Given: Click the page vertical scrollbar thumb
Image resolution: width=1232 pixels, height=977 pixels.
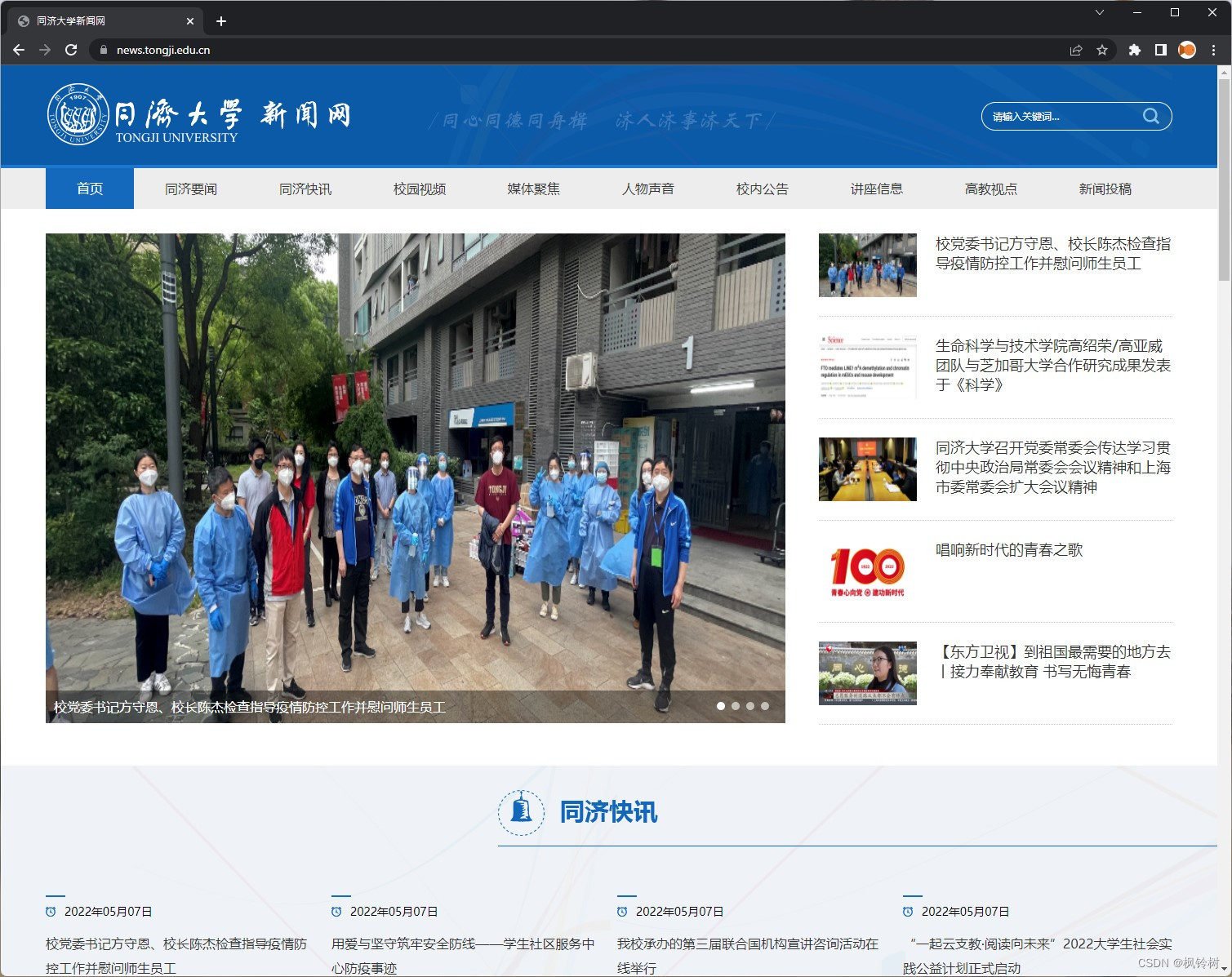Looking at the screenshot, I should 1224,180.
